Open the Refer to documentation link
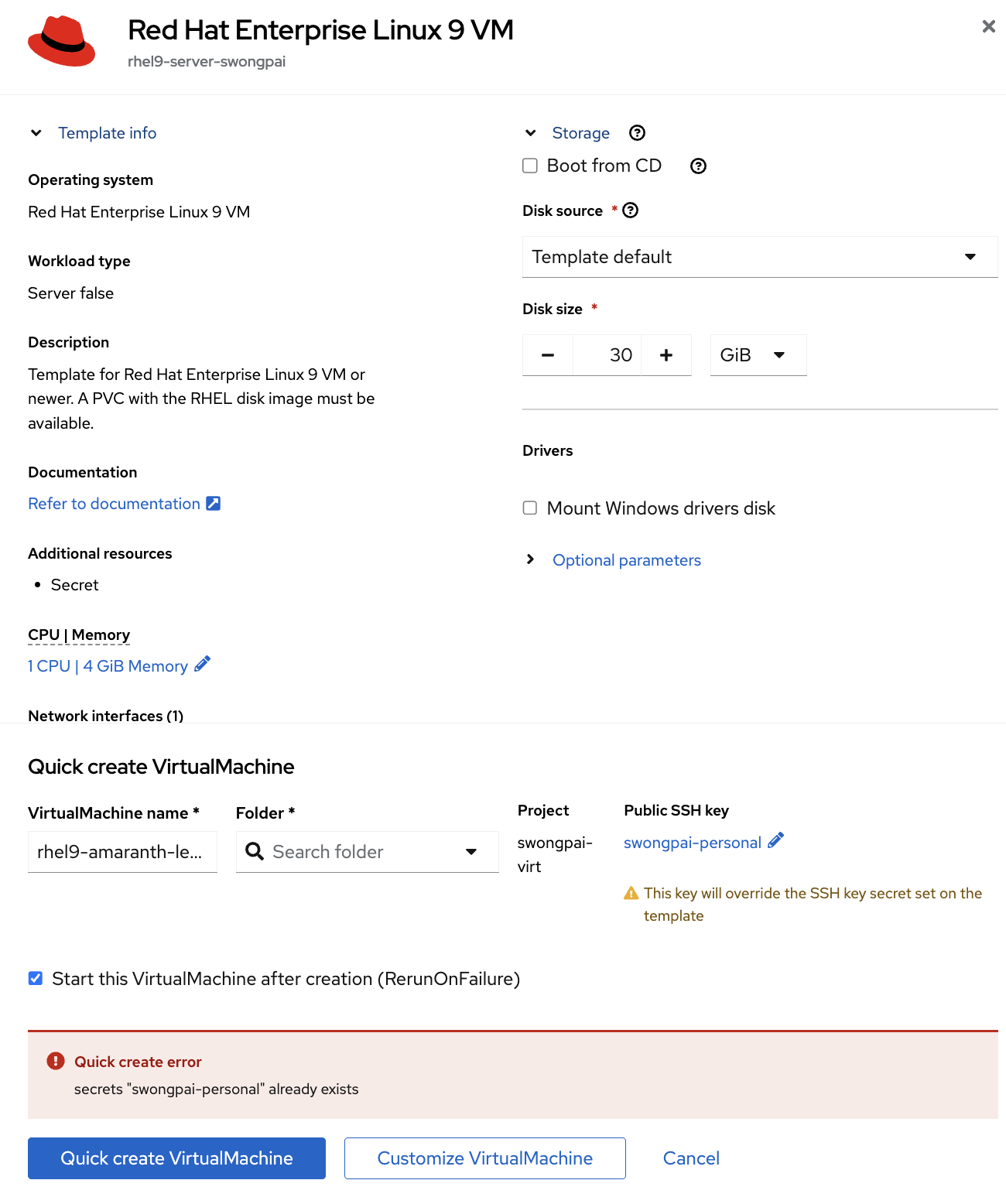1006x1204 pixels. pos(114,504)
